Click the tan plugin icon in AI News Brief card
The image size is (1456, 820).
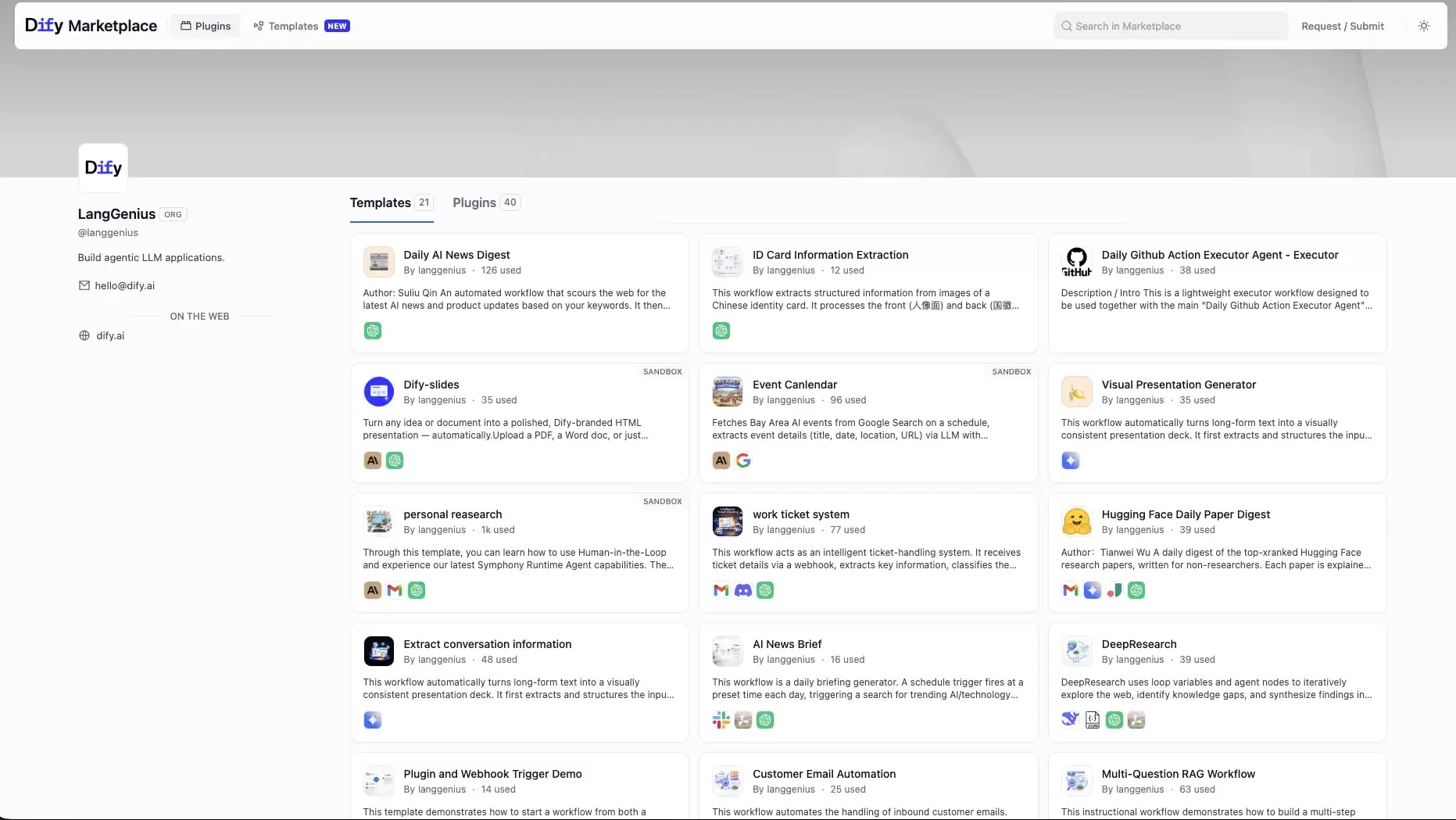[743, 720]
